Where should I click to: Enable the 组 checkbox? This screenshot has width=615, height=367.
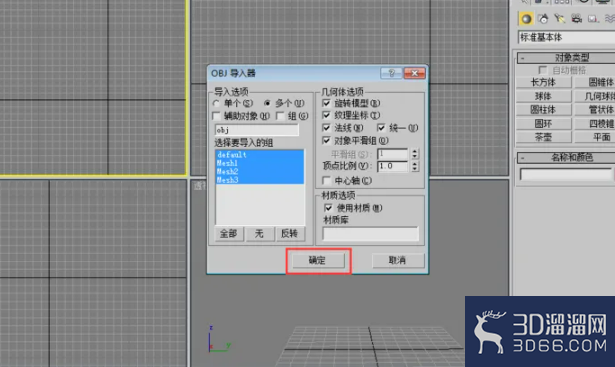280,116
